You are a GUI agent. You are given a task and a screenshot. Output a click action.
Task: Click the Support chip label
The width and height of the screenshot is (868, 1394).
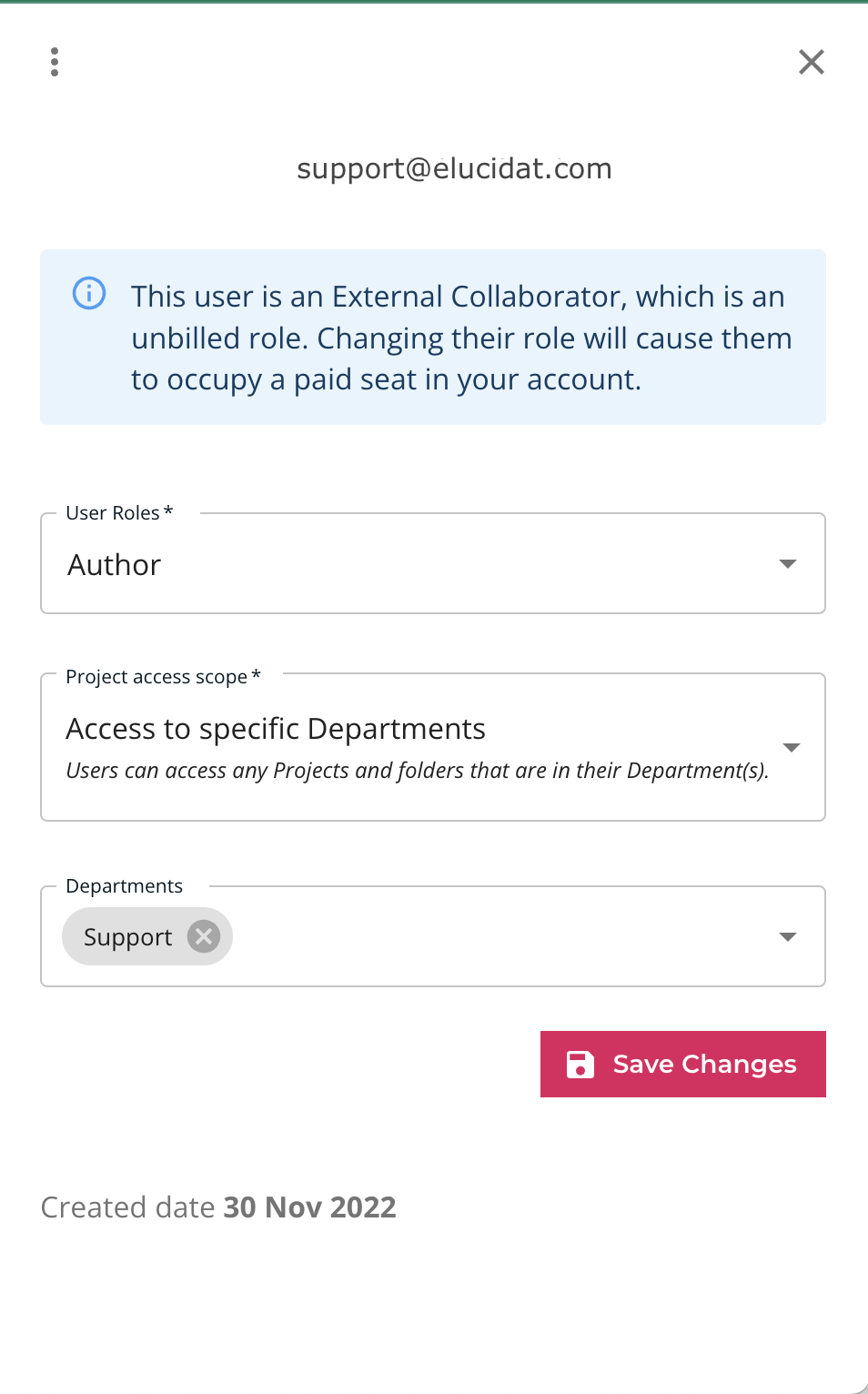point(127,937)
